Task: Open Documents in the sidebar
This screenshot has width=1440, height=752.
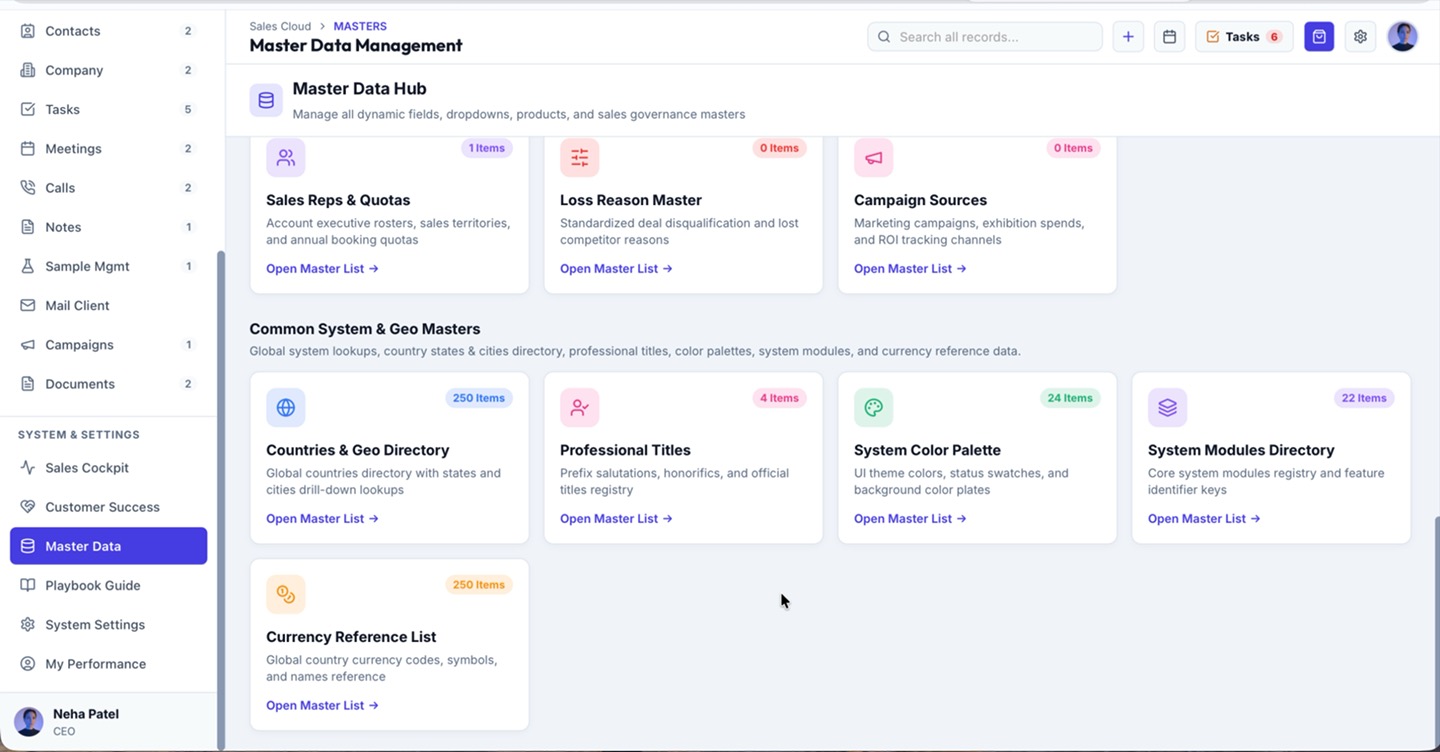Action: pos(108,384)
